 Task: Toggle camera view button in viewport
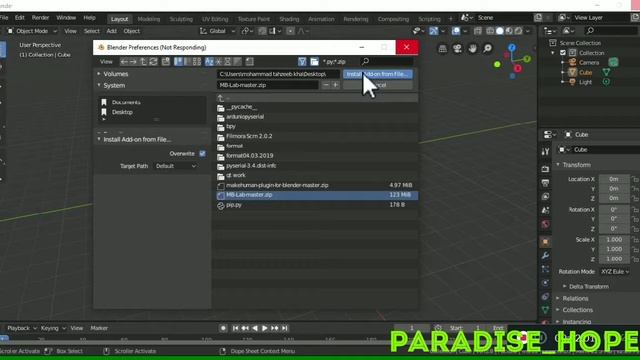click(457, 49)
